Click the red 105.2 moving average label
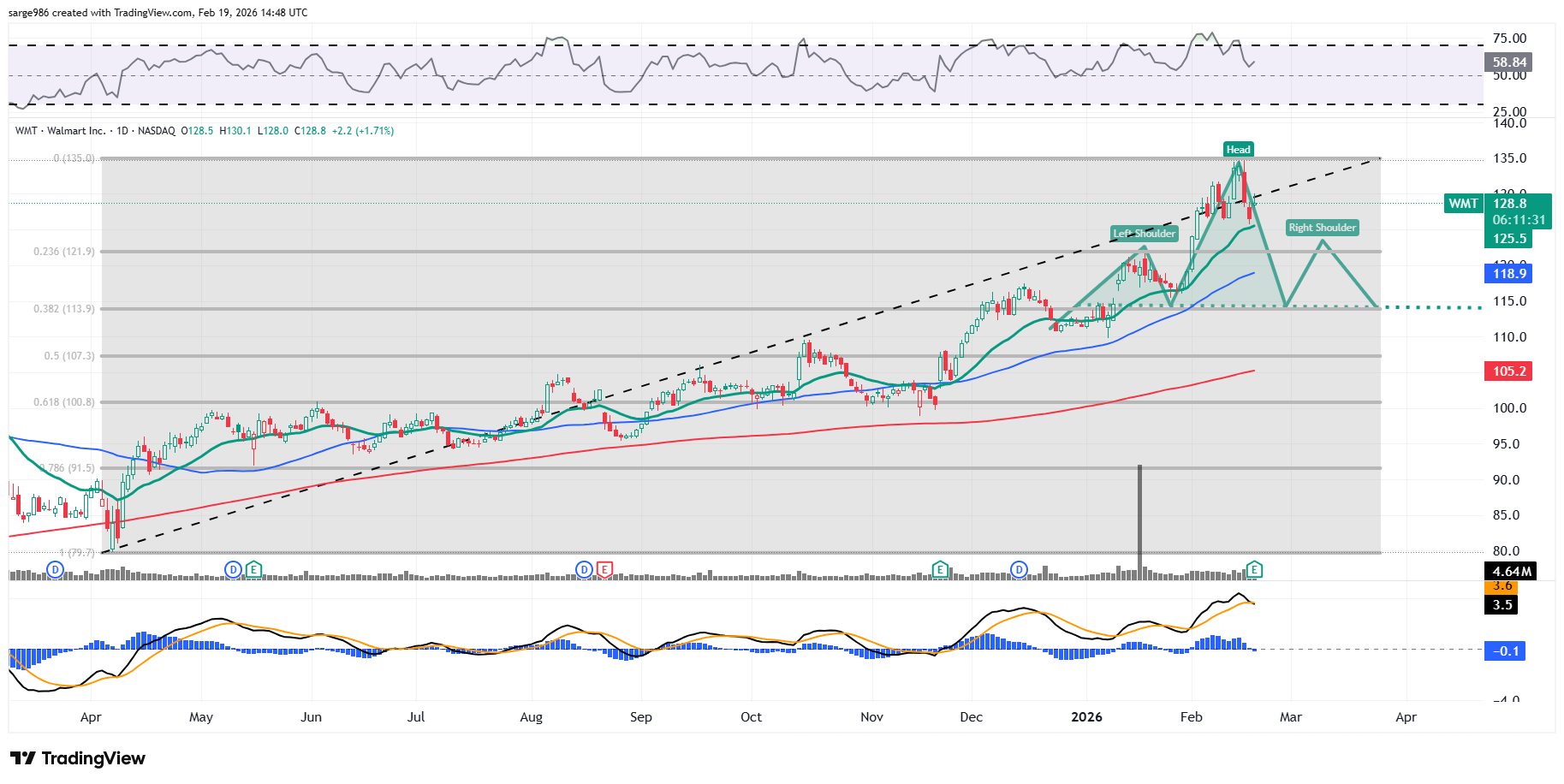 (x=1508, y=371)
